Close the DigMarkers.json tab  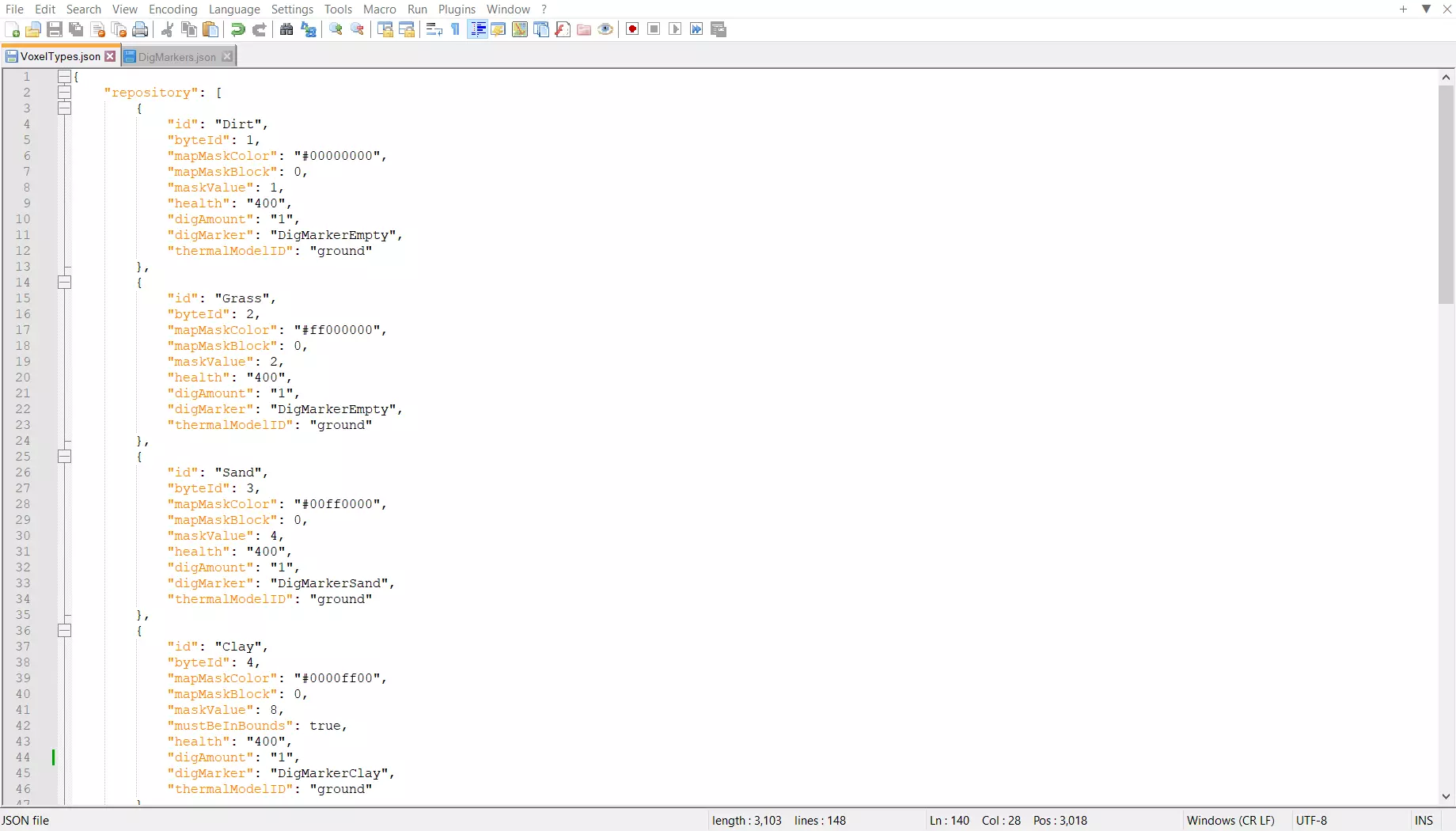[x=227, y=57]
